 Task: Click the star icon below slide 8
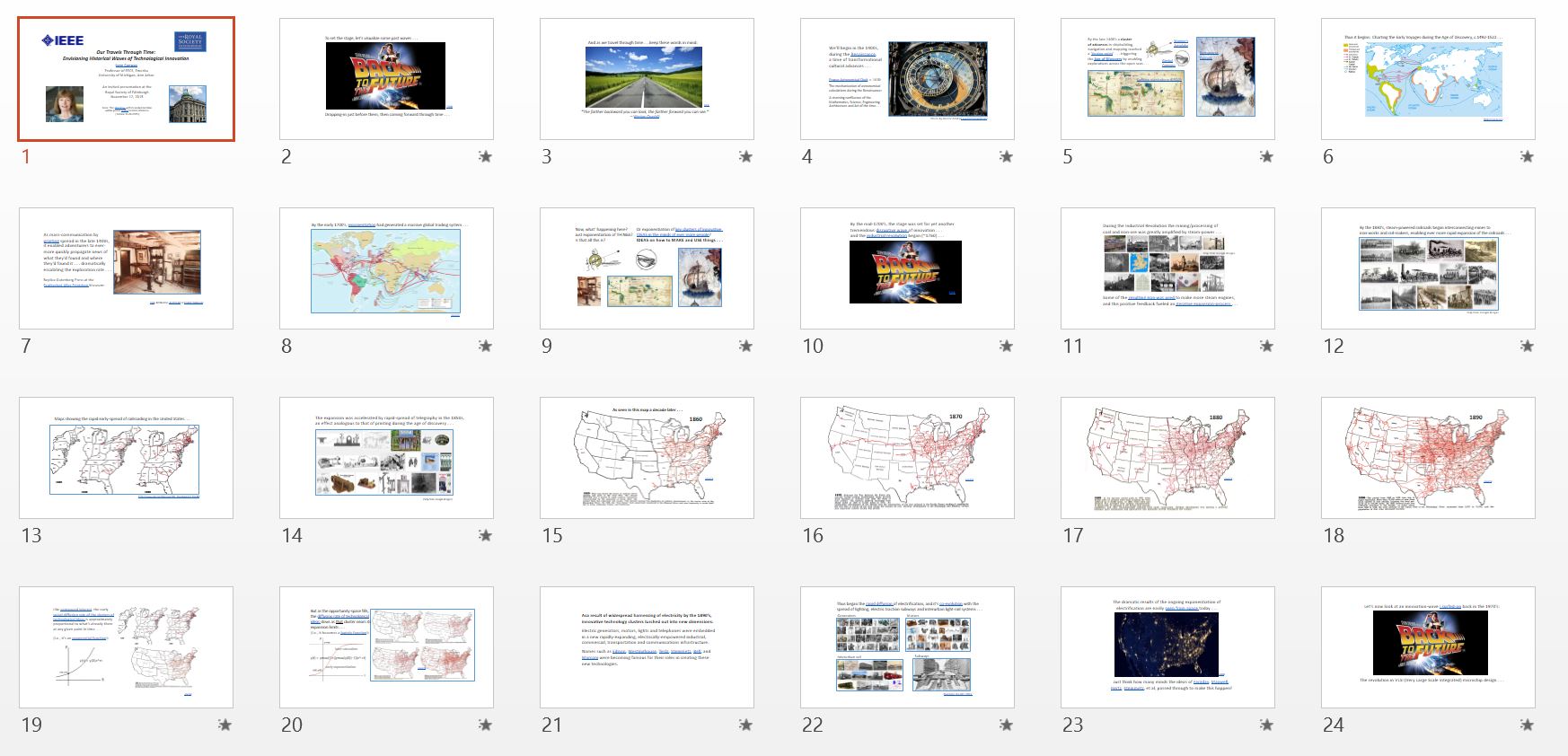click(x=485, y=347)
